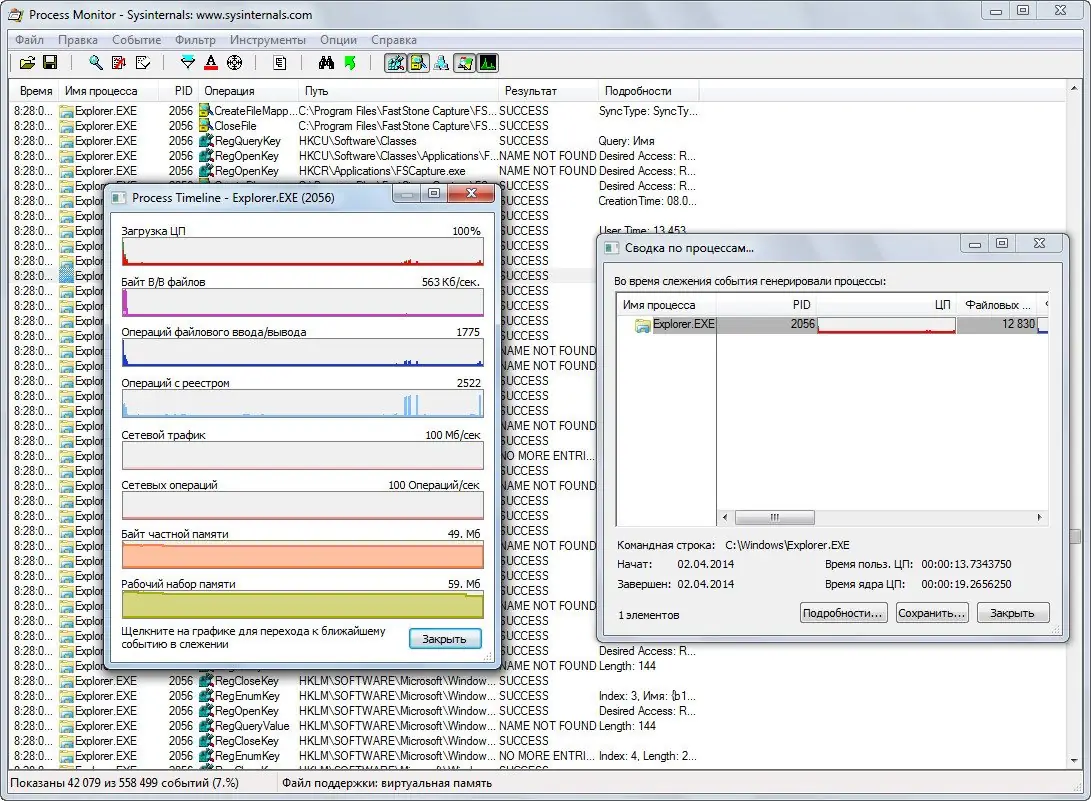
Task: Click the Find binoculars icon
Action: coord(326,63)
